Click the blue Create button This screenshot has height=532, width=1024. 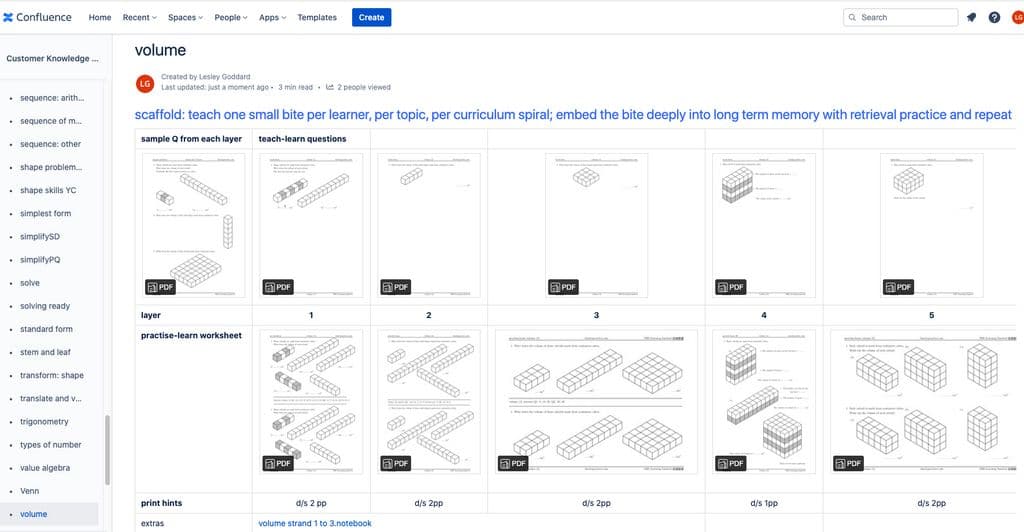tap(372, 18)
